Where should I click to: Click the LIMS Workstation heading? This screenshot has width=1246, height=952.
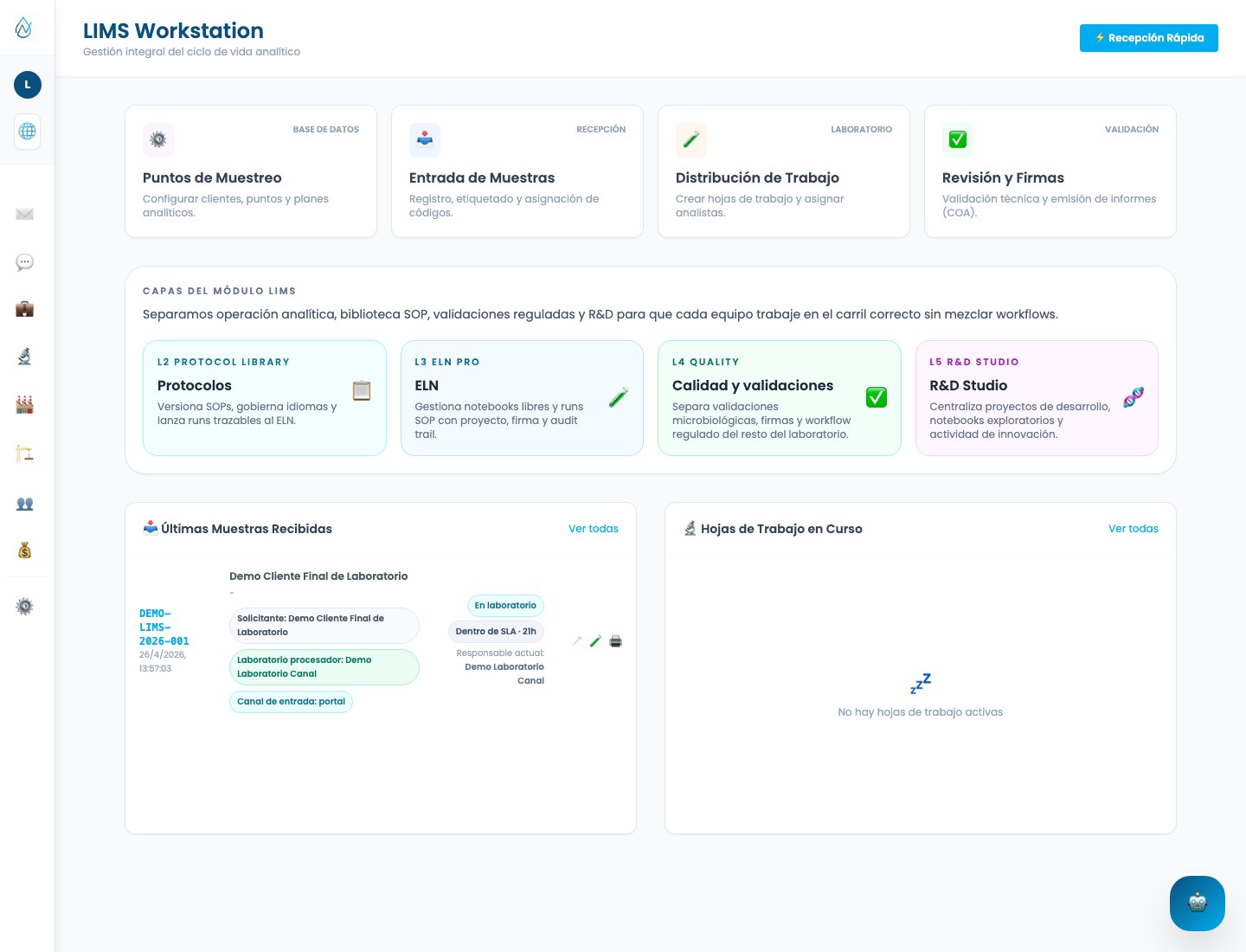tap(173, 31)
